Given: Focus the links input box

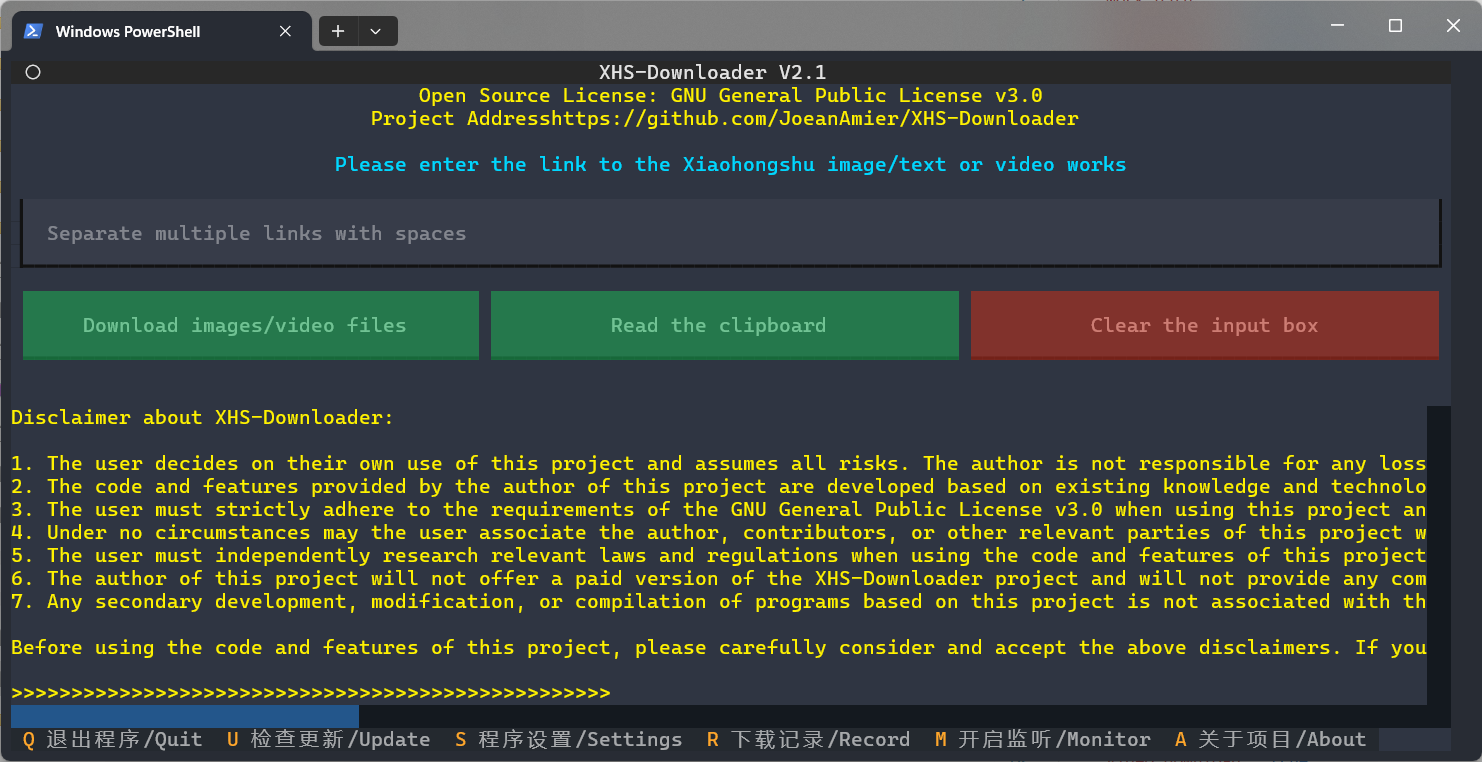Looking at the screenshot, I should coord(730,233).
